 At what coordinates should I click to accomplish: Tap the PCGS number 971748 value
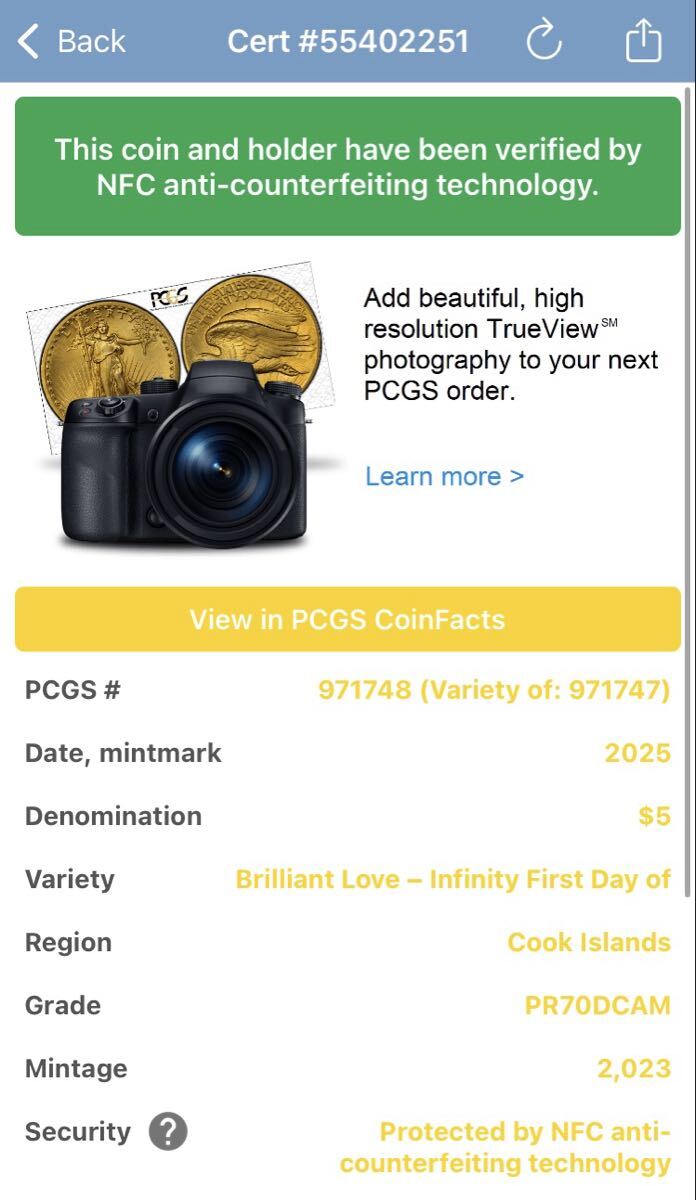494,690
